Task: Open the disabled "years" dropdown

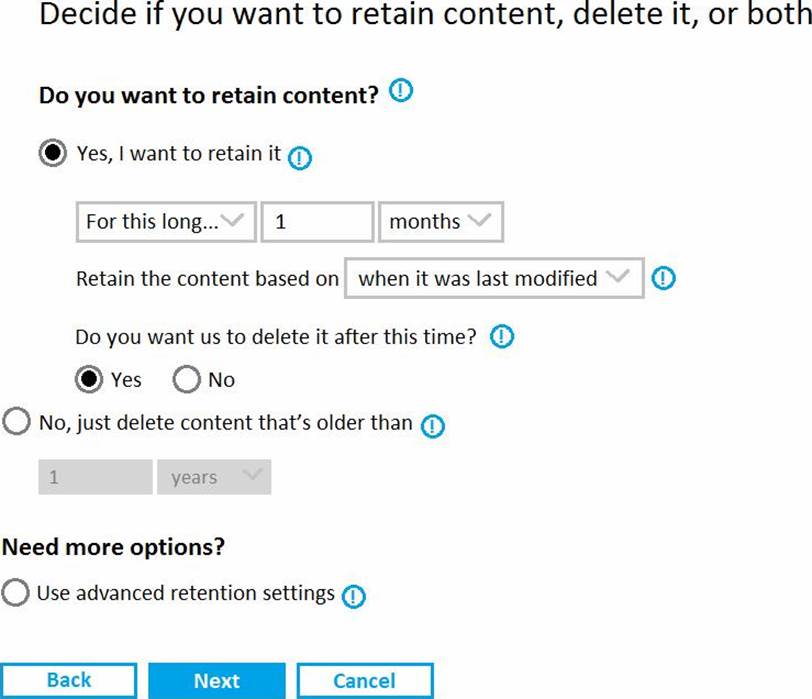Action: tap(213, 477)
